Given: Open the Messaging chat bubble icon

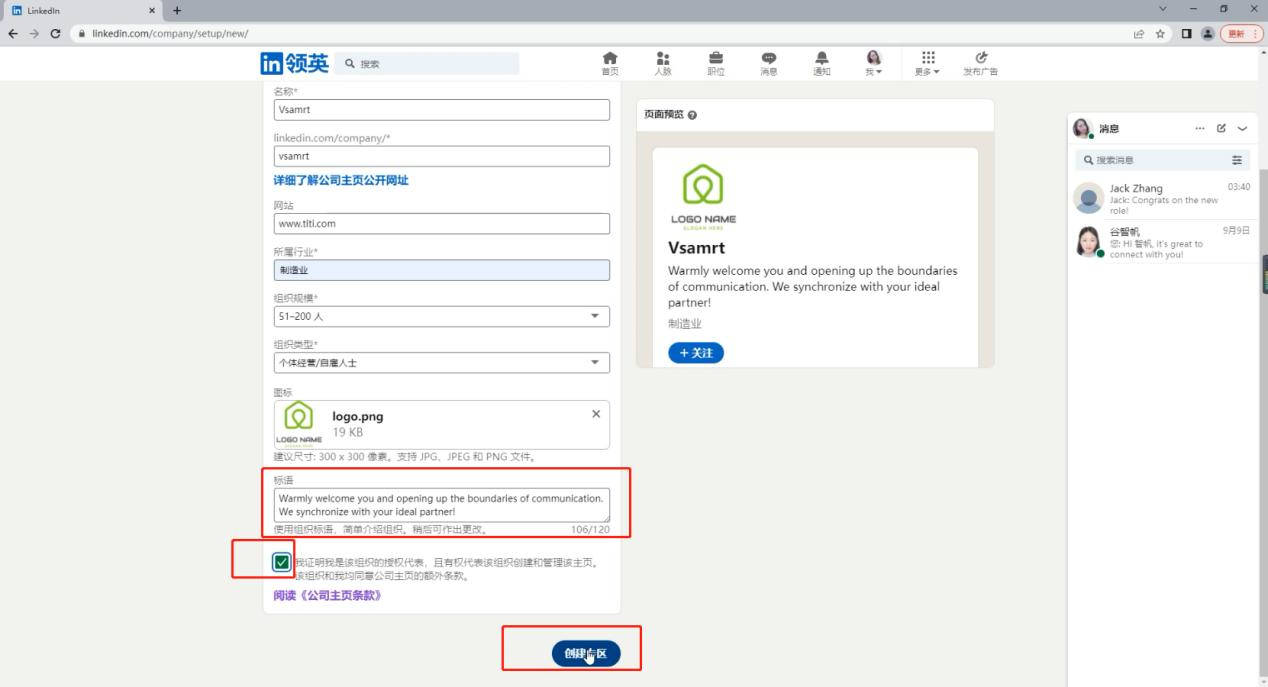Looking at the screenshot, I should 768,63.
